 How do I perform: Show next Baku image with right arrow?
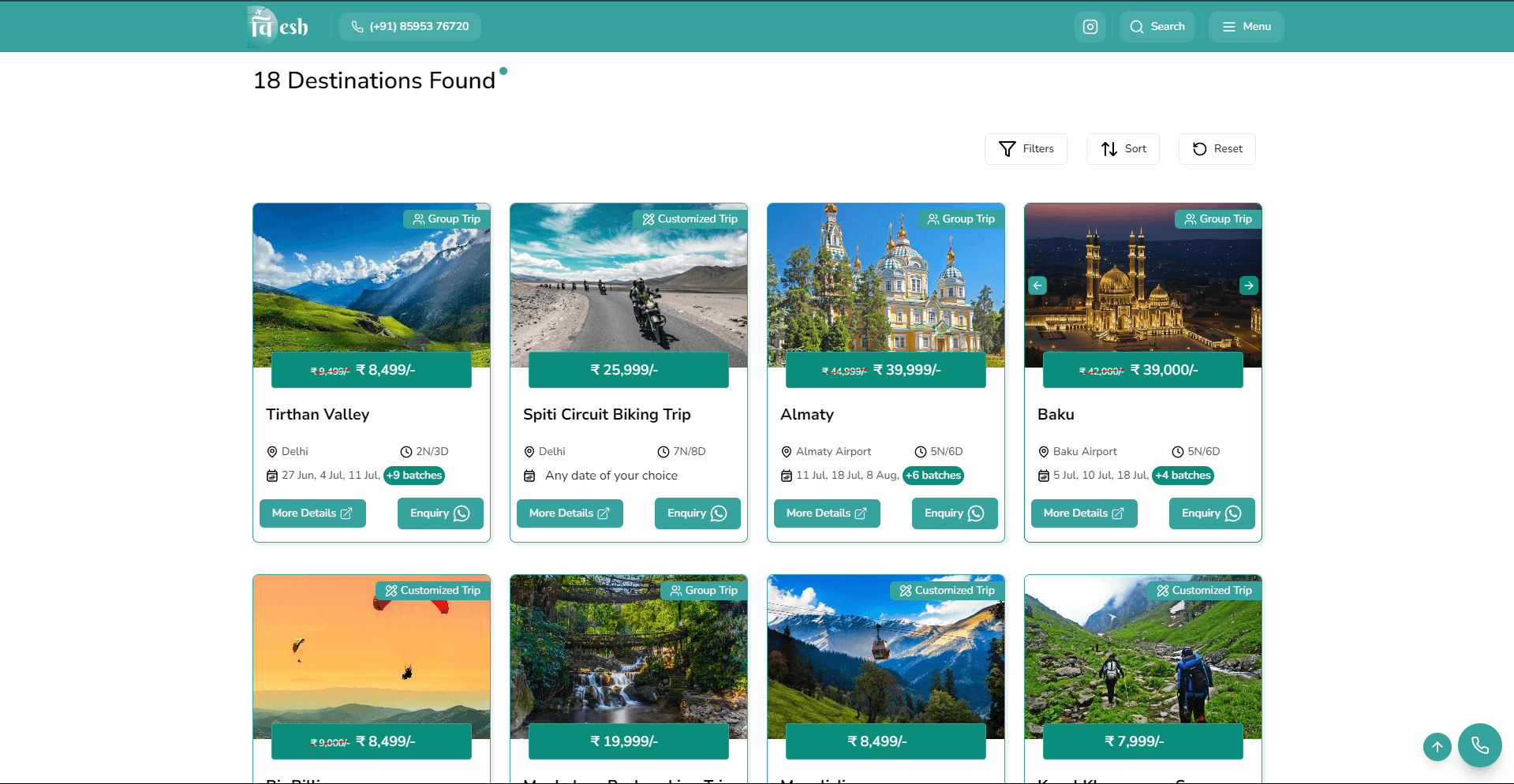(x=1249, y=286)
